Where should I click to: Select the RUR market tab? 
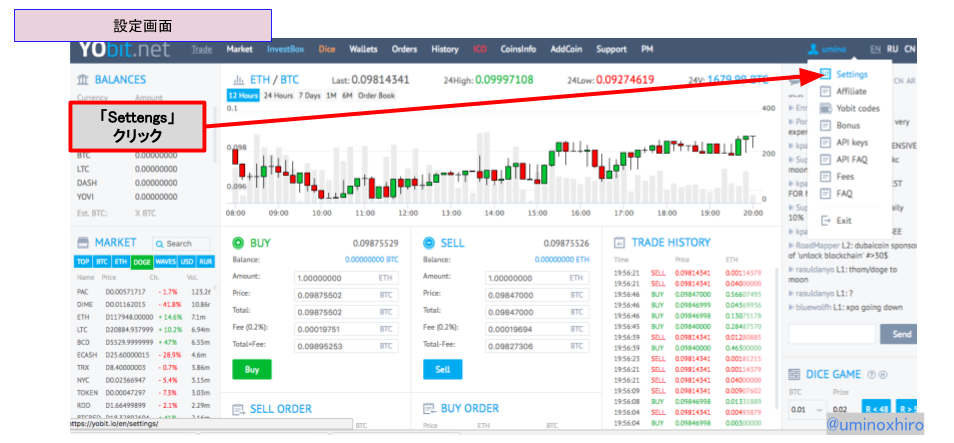tap(206, 262)
